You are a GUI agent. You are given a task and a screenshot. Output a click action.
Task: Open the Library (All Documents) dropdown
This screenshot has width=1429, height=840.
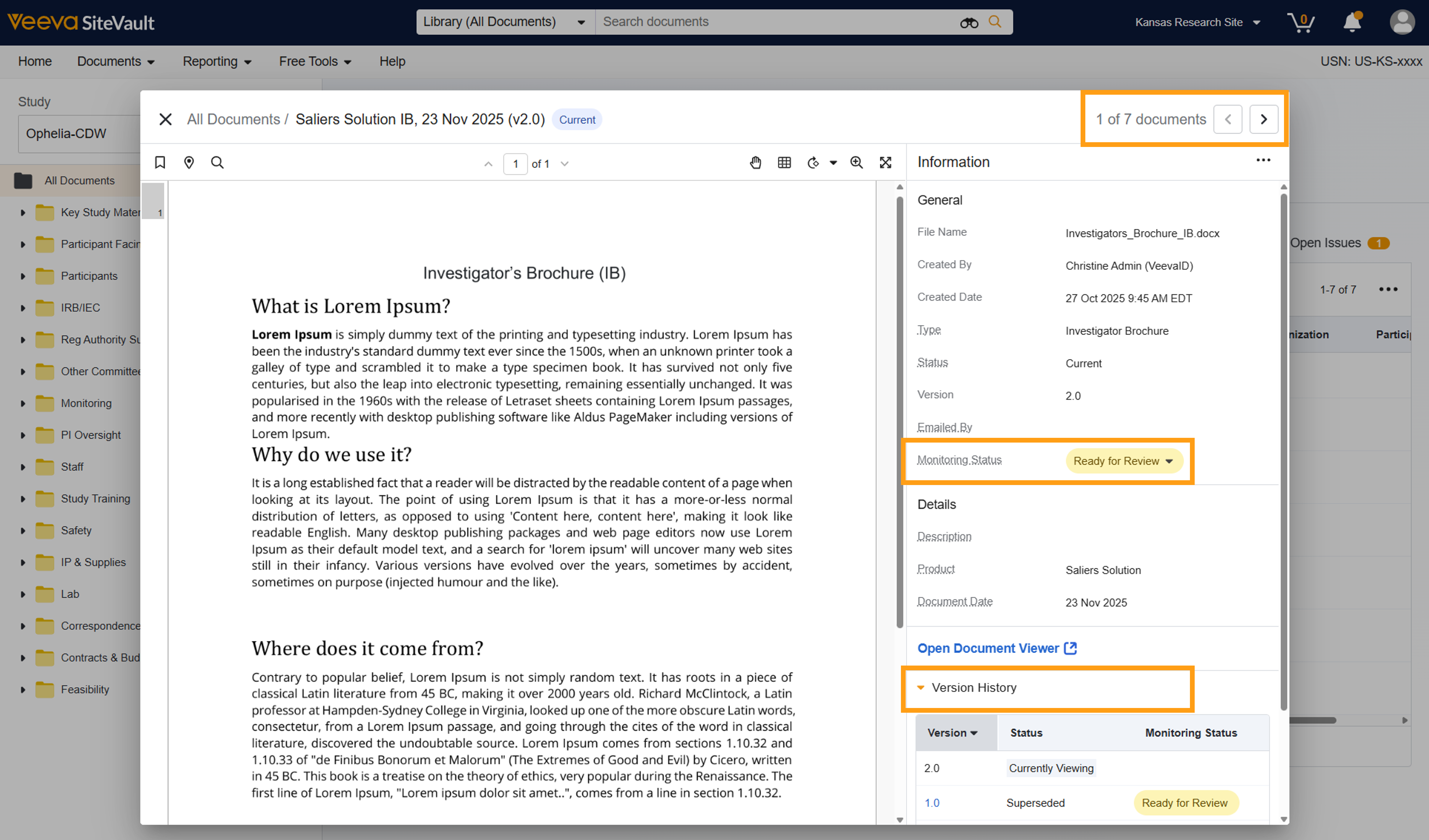coord(504,22)
